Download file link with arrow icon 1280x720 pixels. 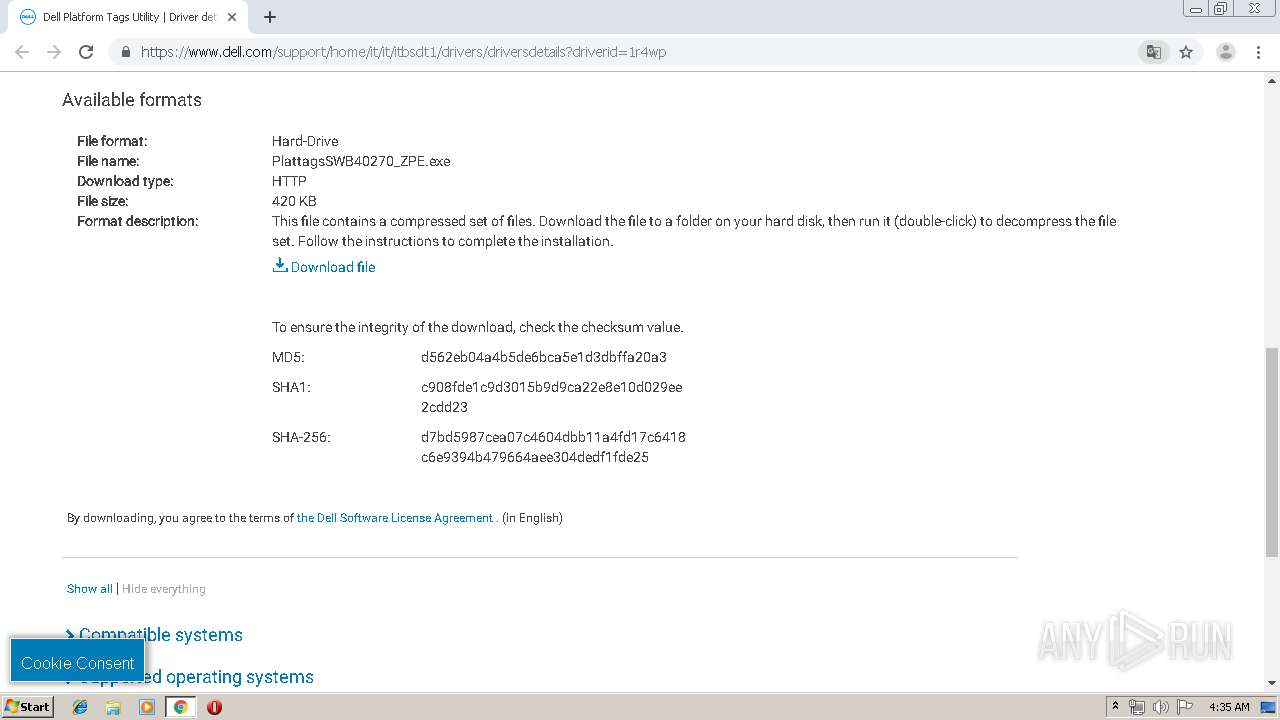coord(324,266)
